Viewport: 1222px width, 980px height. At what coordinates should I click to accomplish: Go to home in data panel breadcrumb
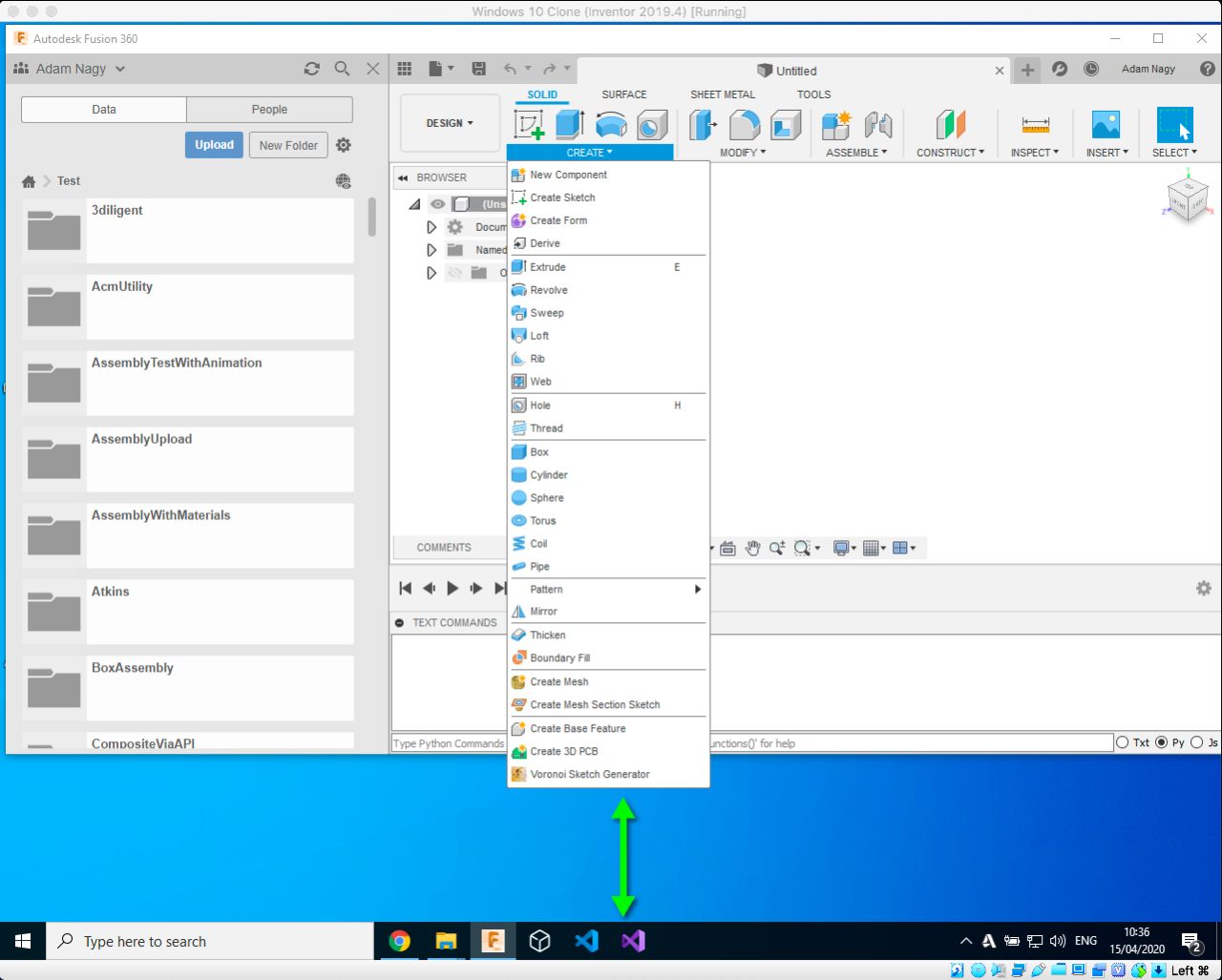tap(29, 181)
